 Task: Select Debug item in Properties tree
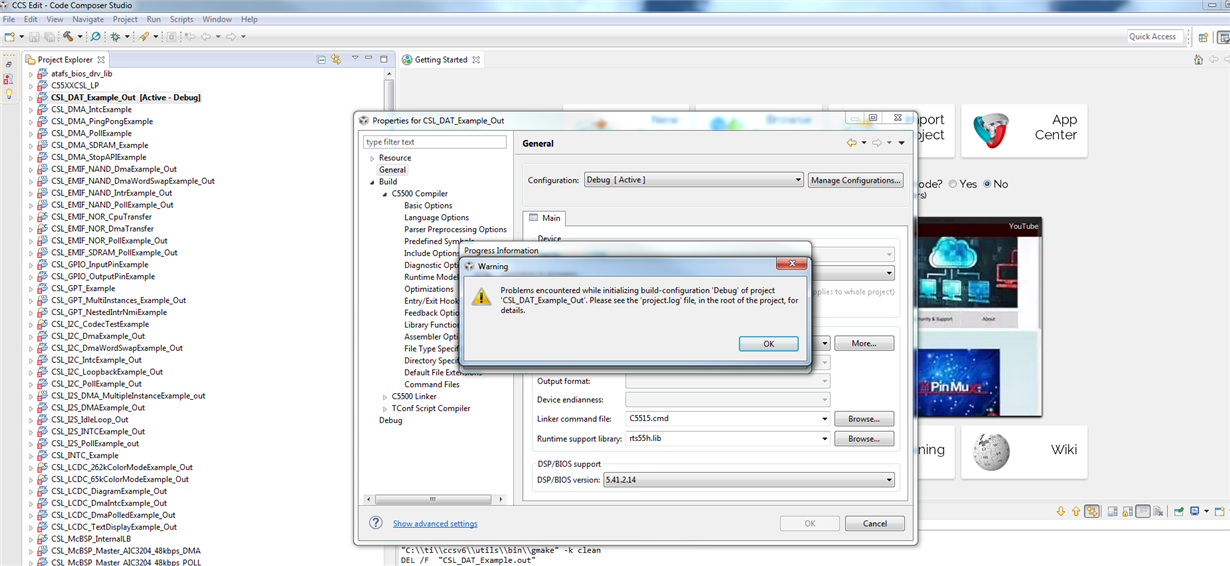[390, 421]
